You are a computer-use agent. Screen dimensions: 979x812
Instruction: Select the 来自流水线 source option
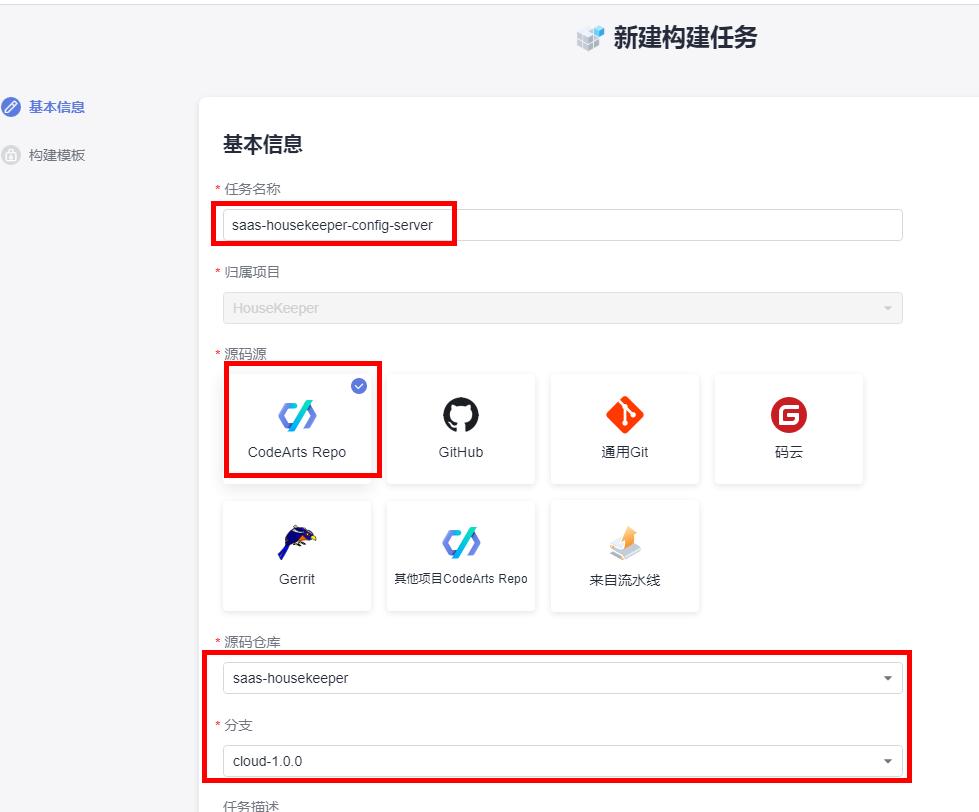[624, 555]
